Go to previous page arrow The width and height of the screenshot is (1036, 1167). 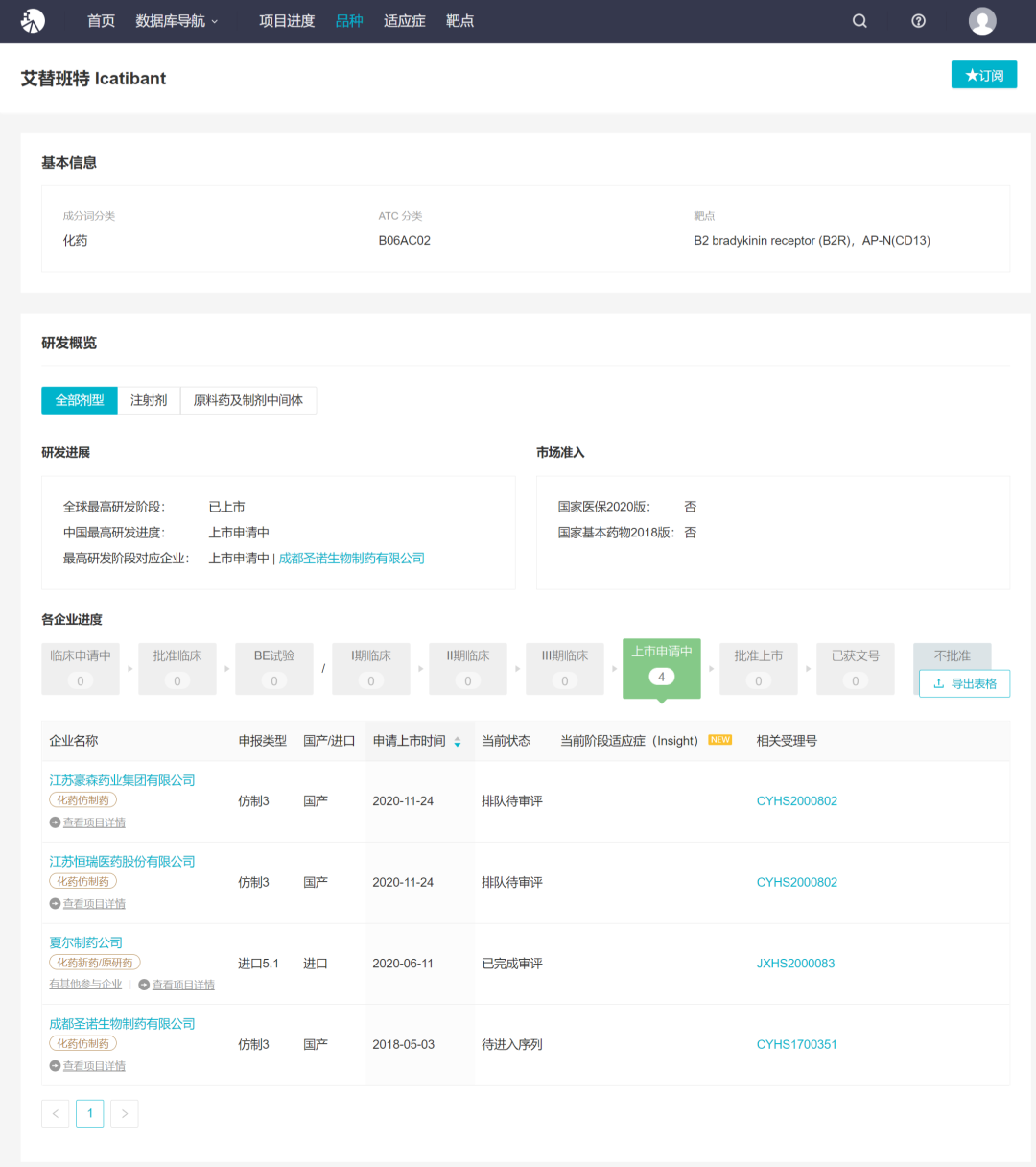coord(56,1113)
